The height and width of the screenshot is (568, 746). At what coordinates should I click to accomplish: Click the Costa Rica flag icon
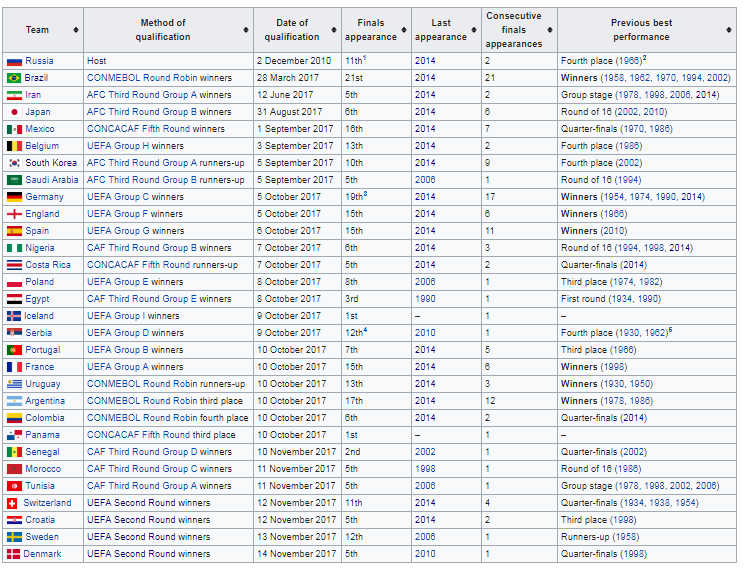click(x=14, y=265)
